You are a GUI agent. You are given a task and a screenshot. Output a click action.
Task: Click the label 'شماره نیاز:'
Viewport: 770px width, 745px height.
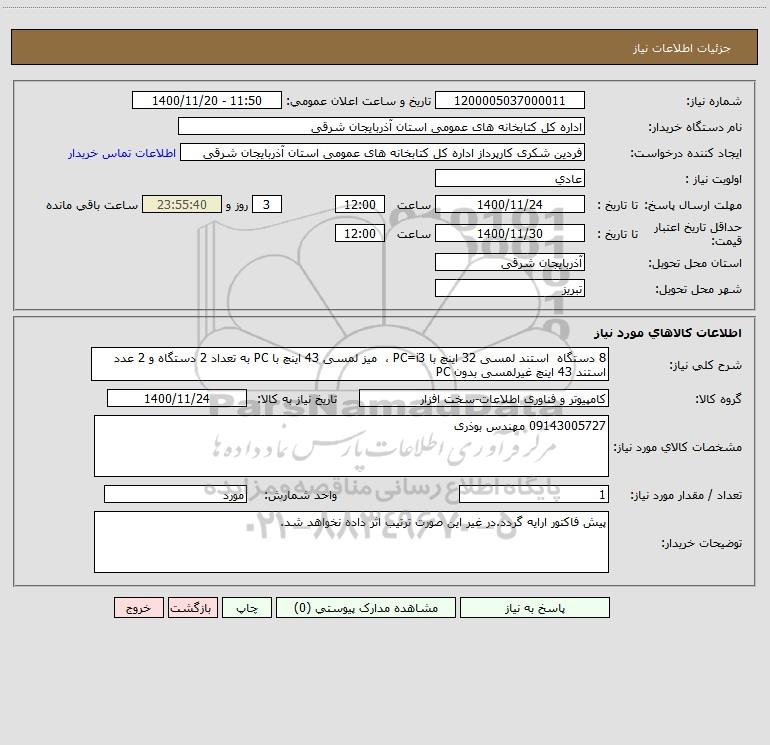(714, 102)
